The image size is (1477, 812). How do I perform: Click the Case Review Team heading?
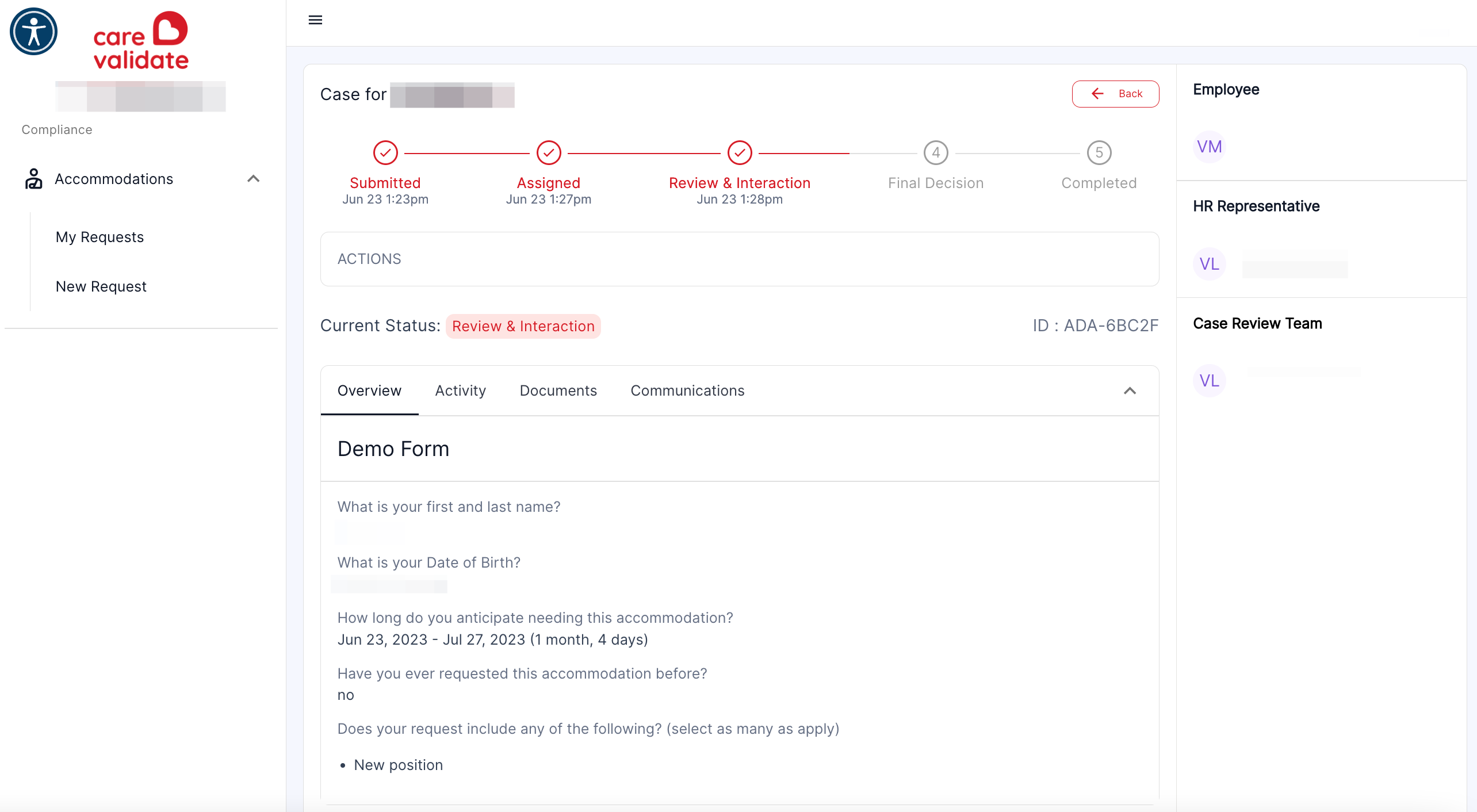click(1257, 324)
